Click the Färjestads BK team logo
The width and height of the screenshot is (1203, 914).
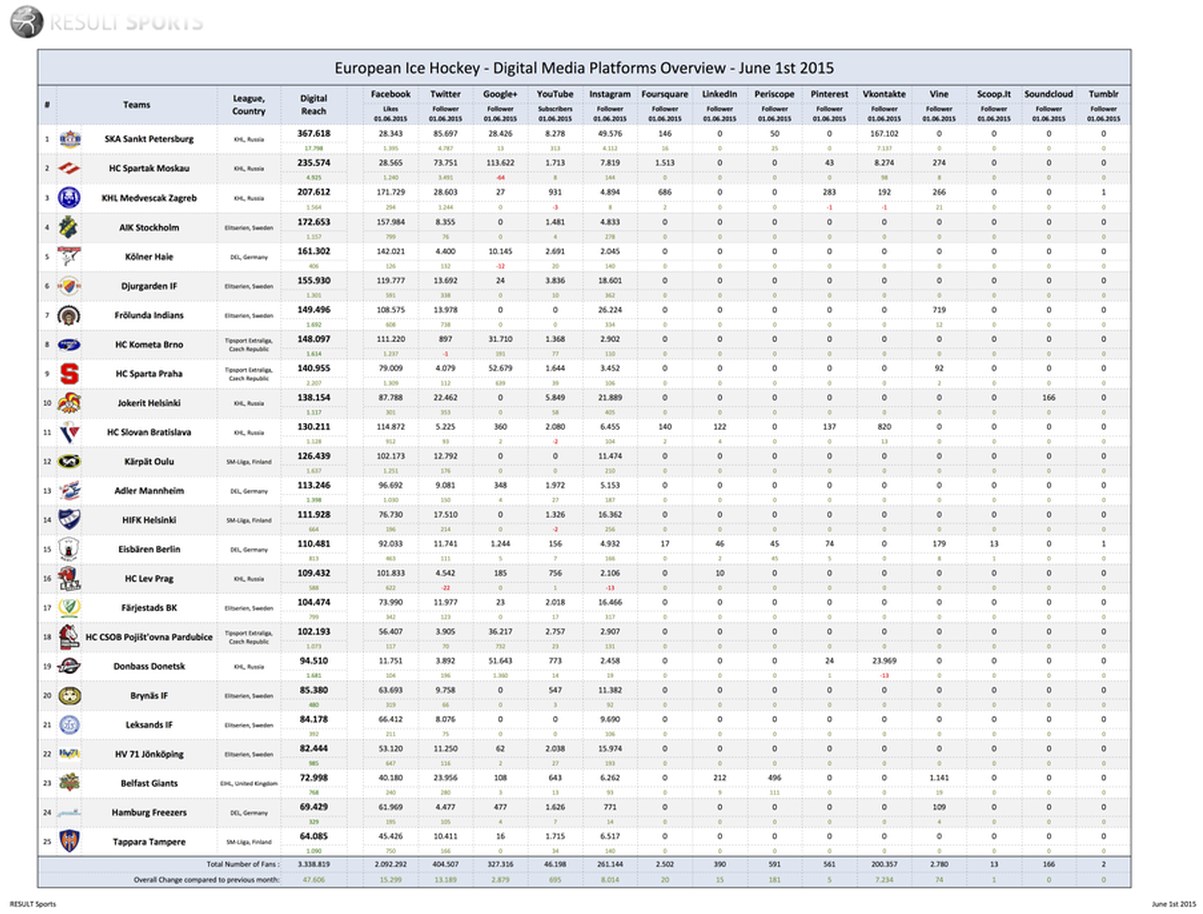pyautogui.click(x=69, y=609)
